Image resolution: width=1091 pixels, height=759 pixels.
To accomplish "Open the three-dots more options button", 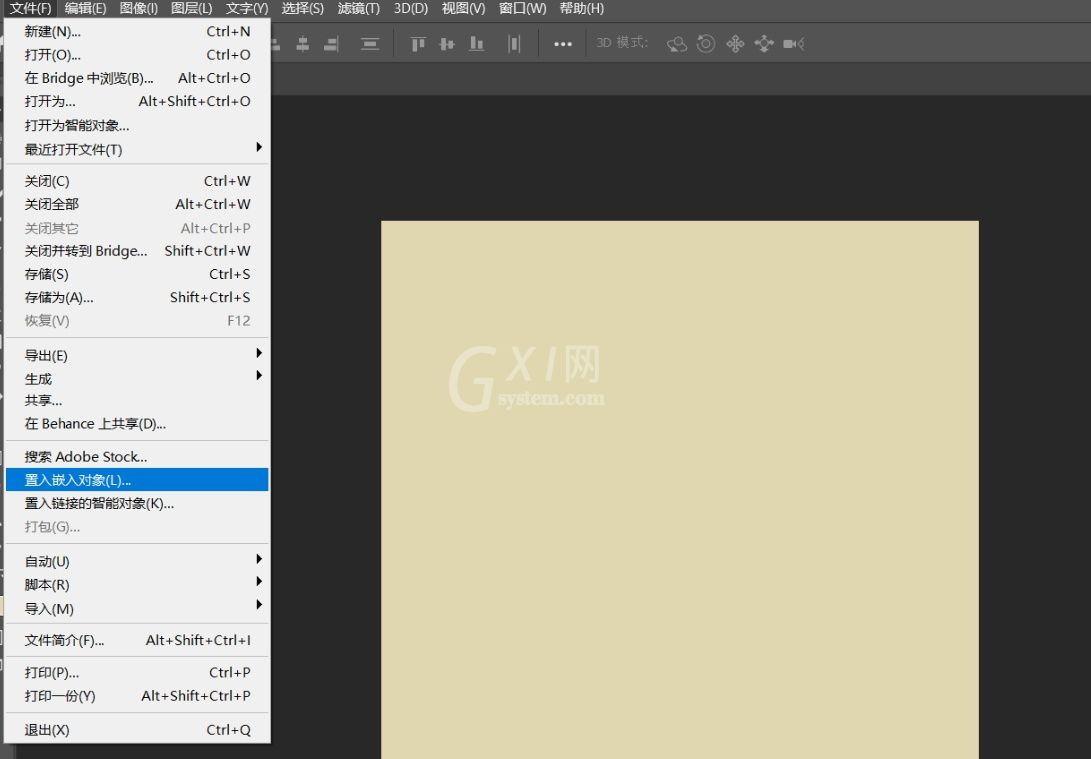I will (x=563, y=44).
